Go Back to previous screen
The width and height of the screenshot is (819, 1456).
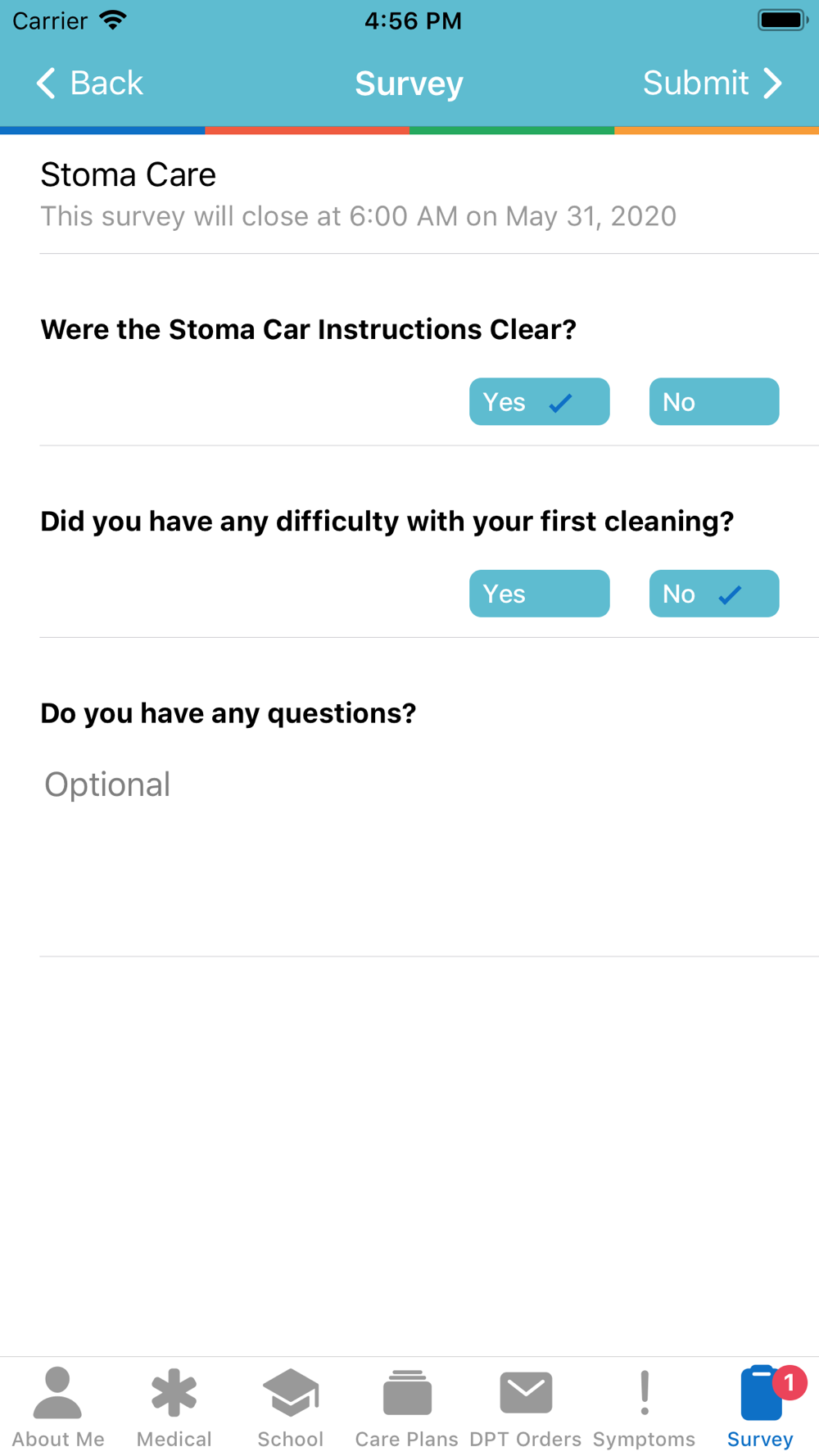coord(90,83)
